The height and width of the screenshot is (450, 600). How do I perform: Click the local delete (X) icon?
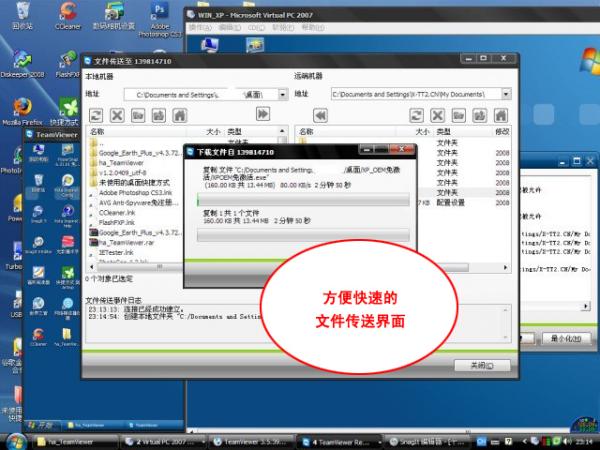pyautogui.click(x=117, y=115)
